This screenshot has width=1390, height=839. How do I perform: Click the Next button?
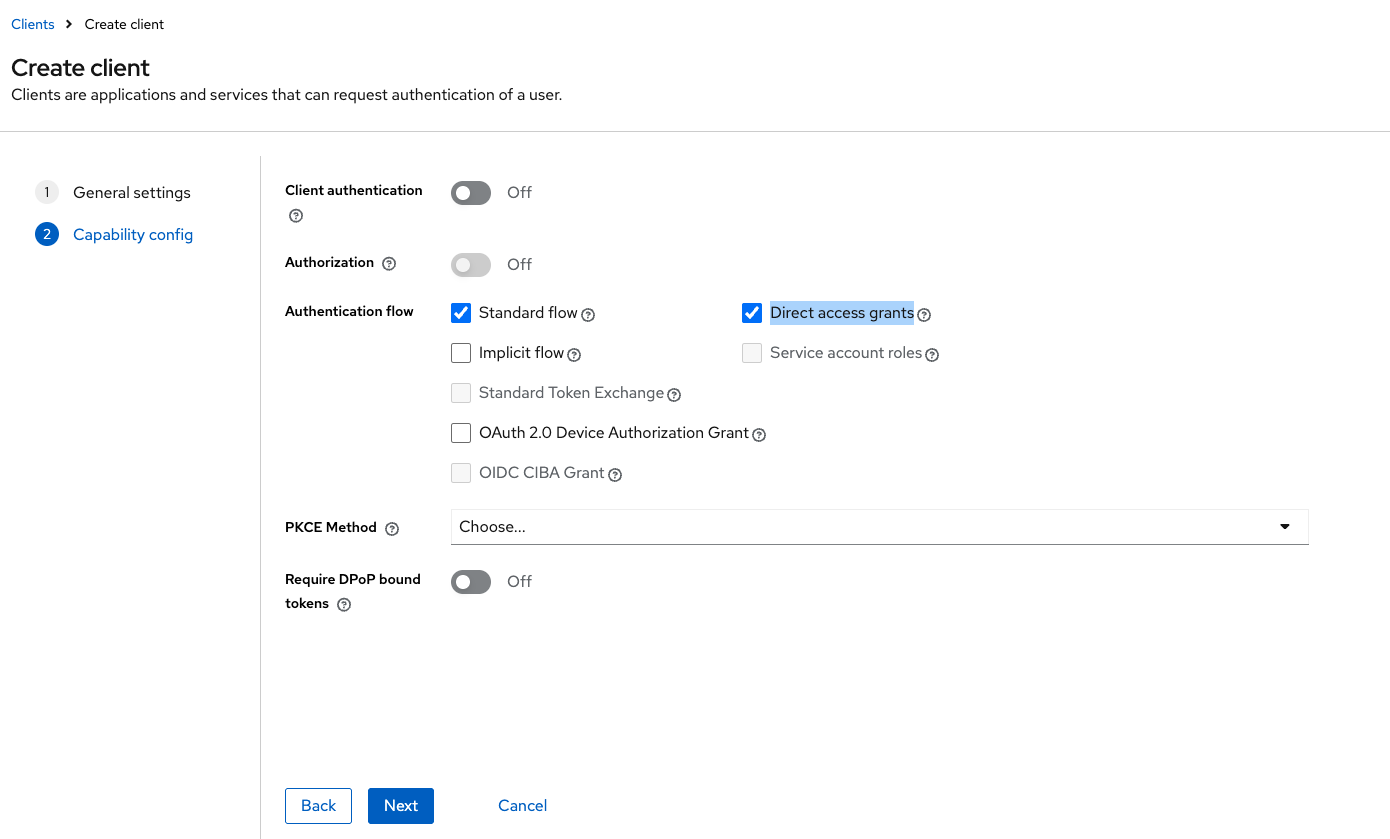point(400,805)
